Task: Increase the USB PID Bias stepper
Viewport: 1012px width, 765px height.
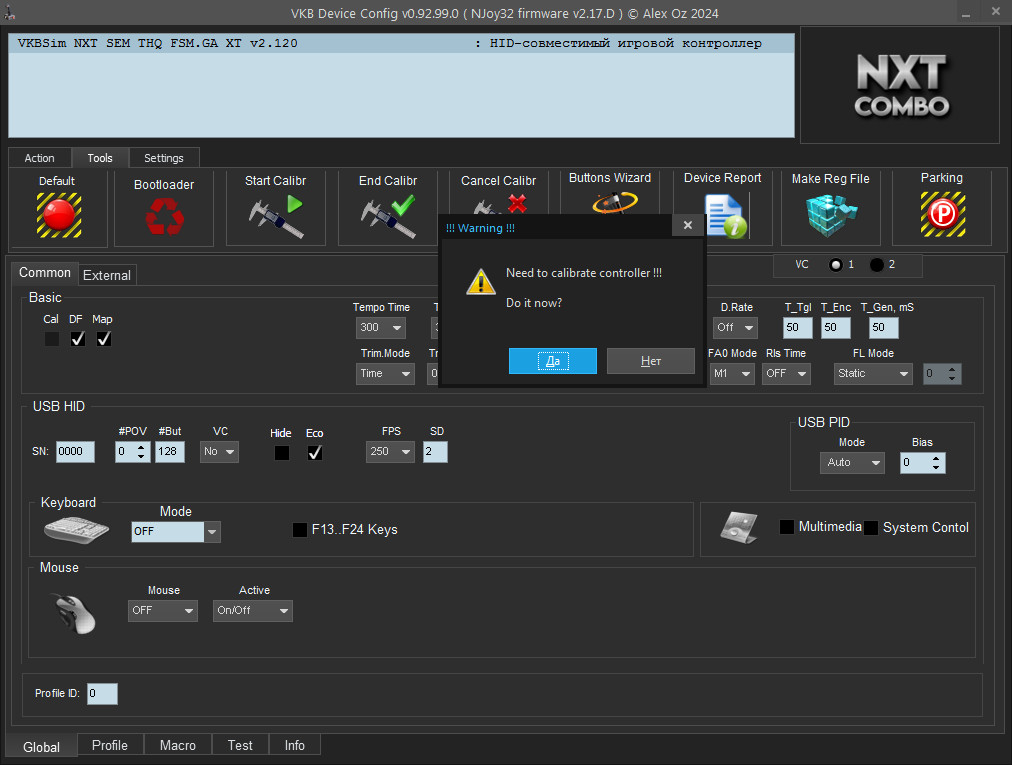Action: click(936, 458)
